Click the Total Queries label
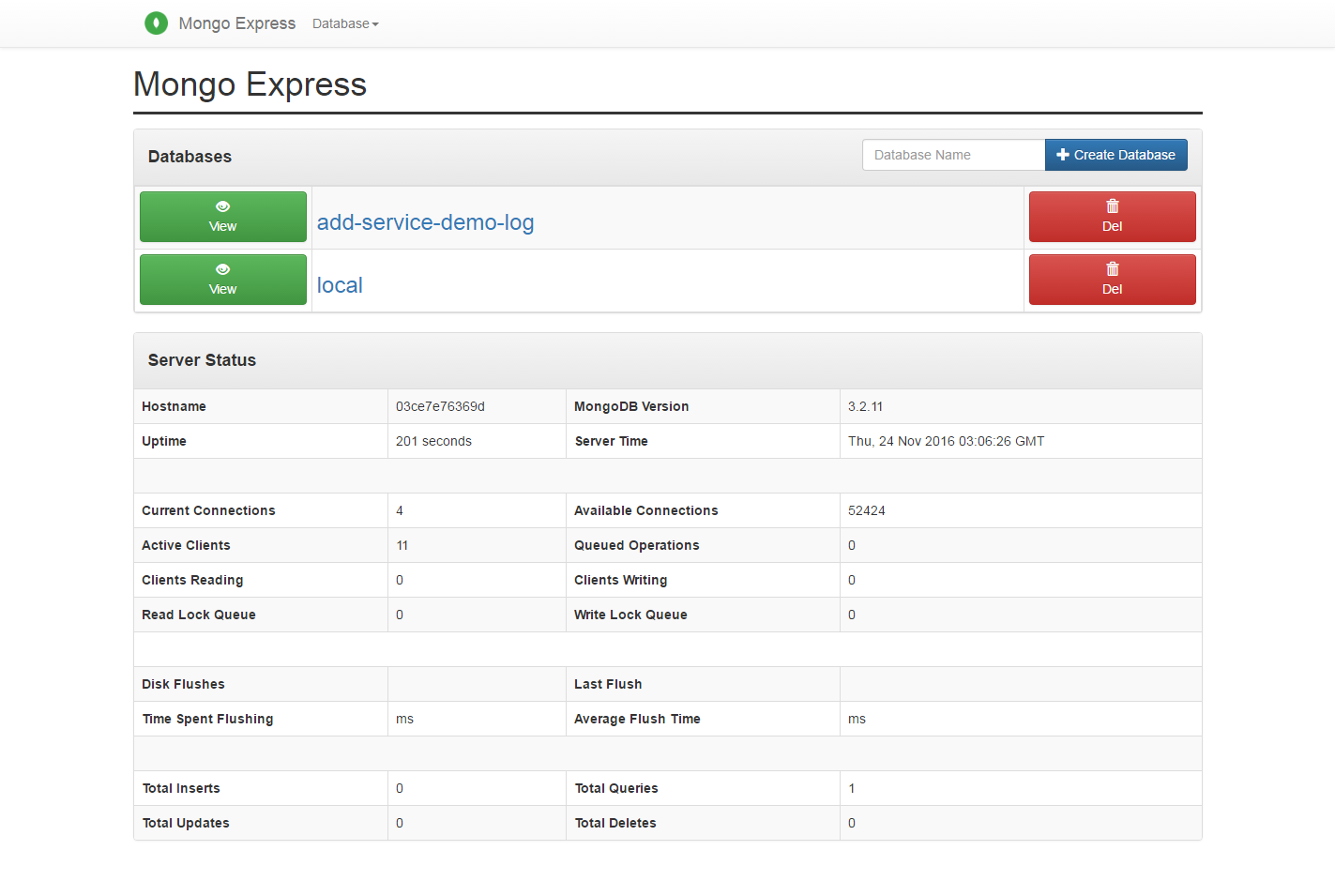This screenshot has width=1335, height=896. 615,788
